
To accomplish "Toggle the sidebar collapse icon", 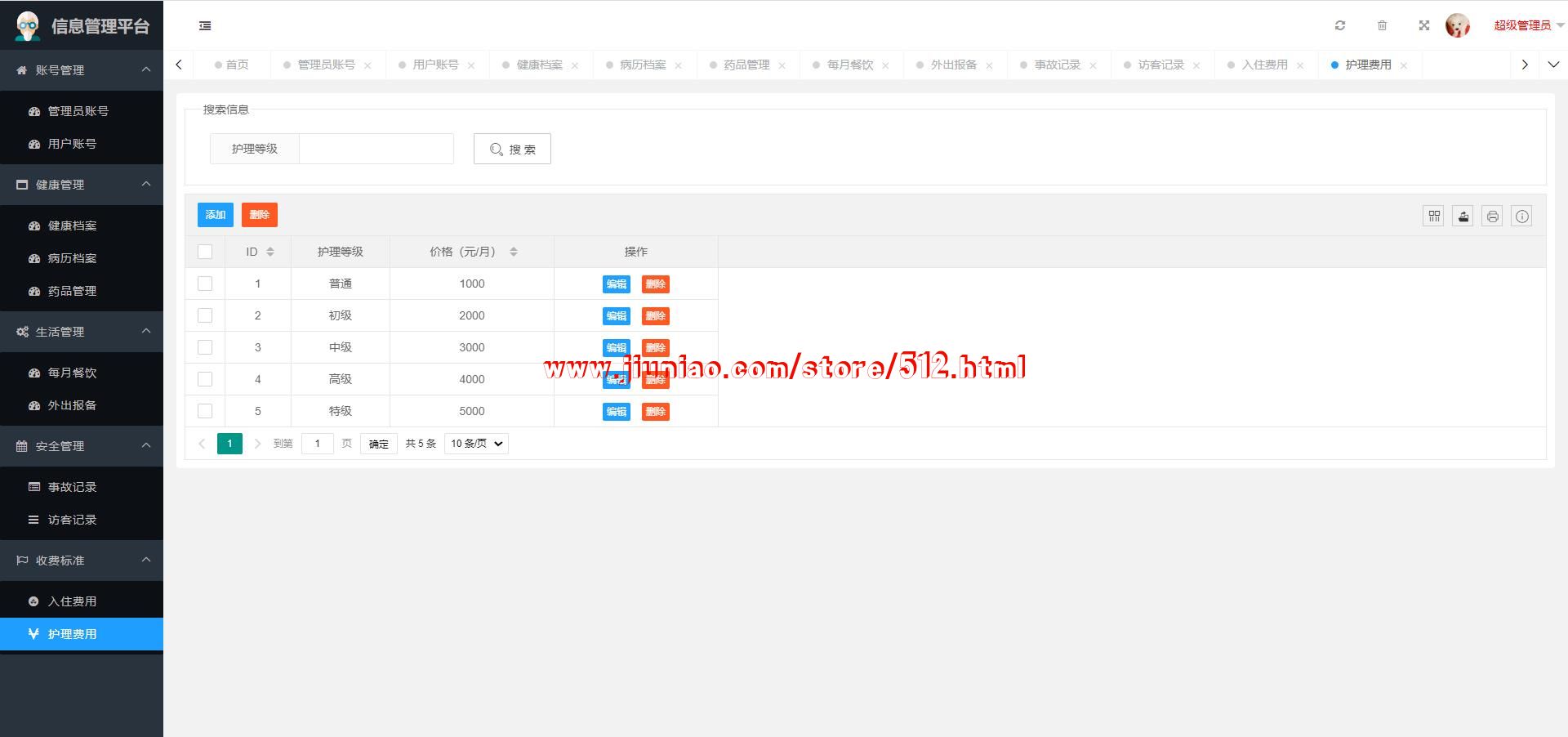I will pos(205,26).
